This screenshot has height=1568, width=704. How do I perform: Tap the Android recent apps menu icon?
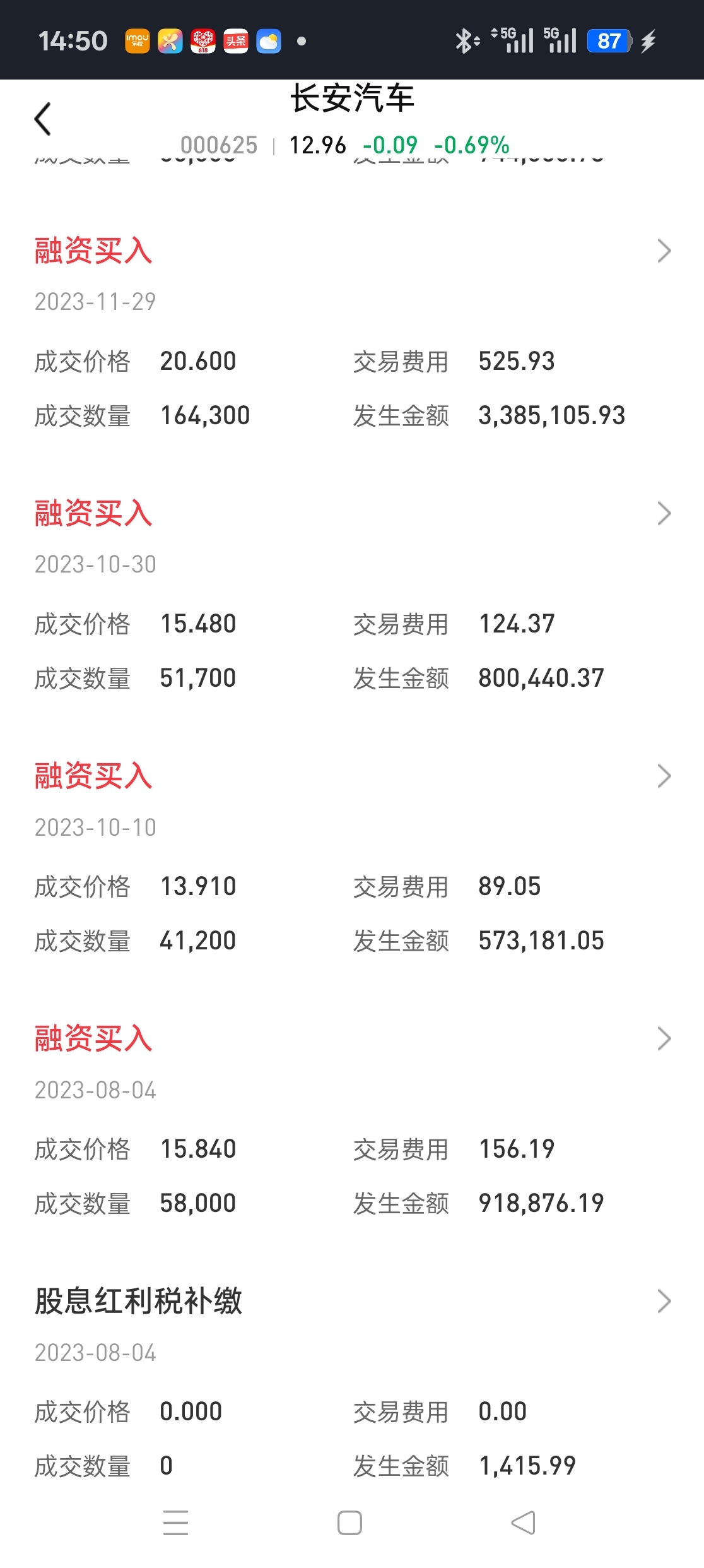point(175,1523)
